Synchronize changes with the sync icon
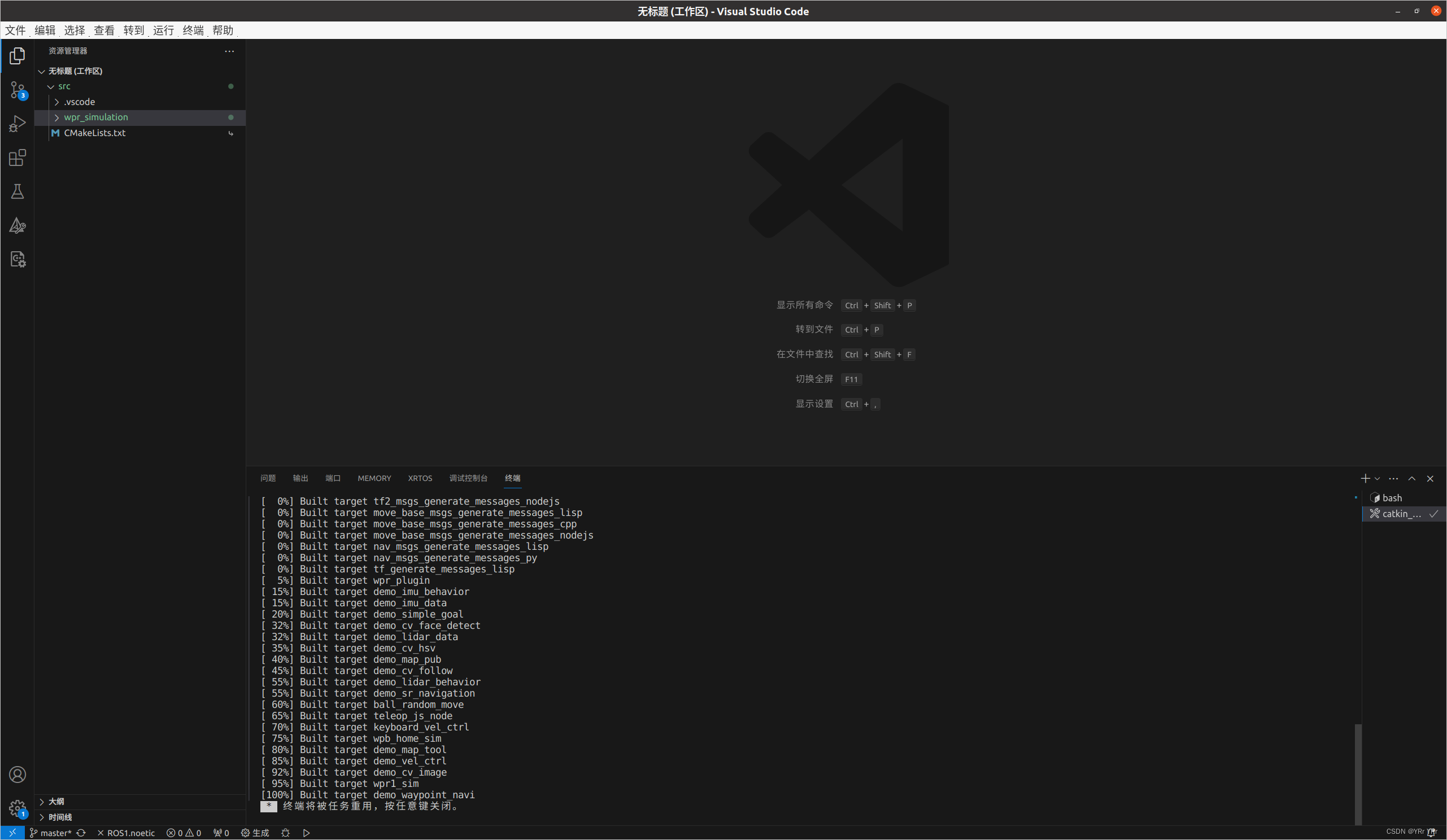 coord(81,833)
